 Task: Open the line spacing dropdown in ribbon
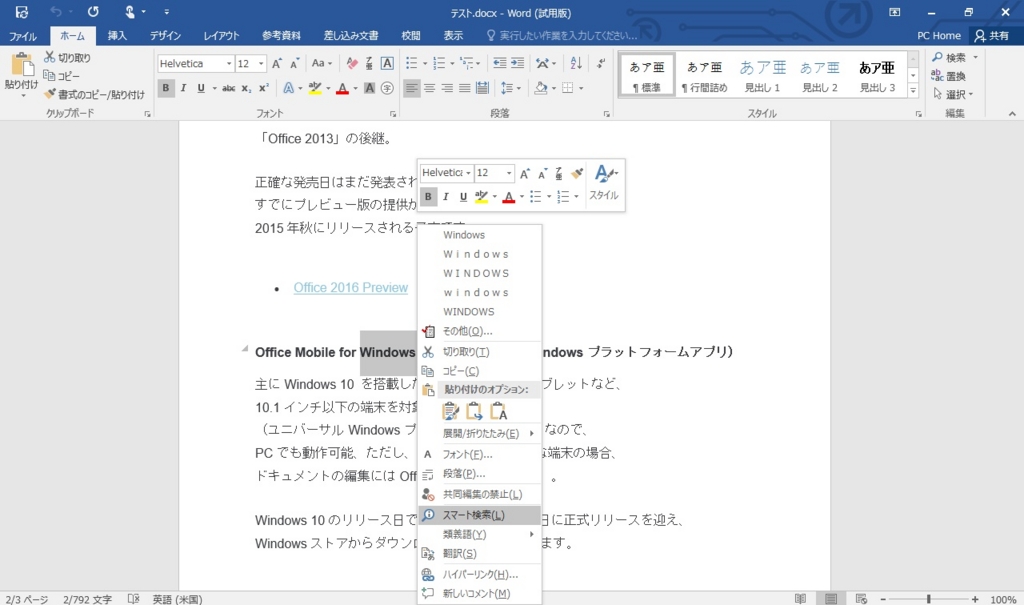coord(511,88)
